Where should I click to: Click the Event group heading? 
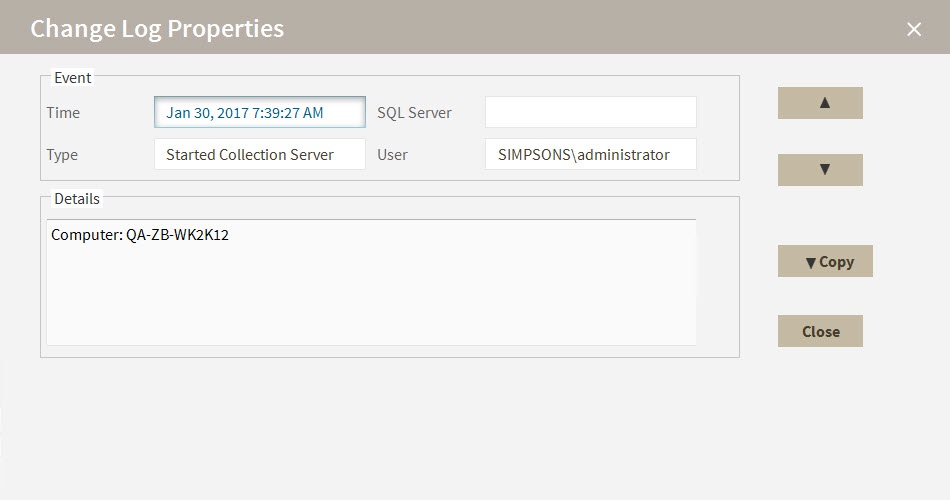[72, 78]
